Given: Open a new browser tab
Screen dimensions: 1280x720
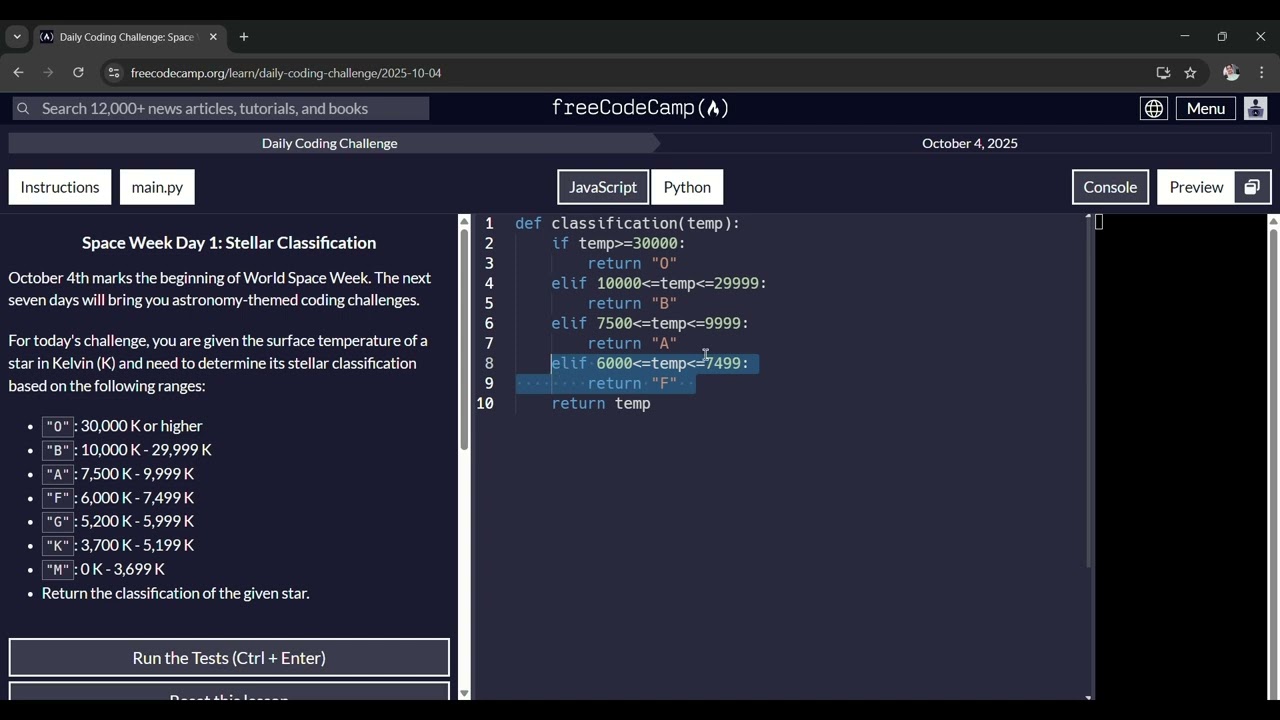Looking at the screenshot, I should 244,37.
